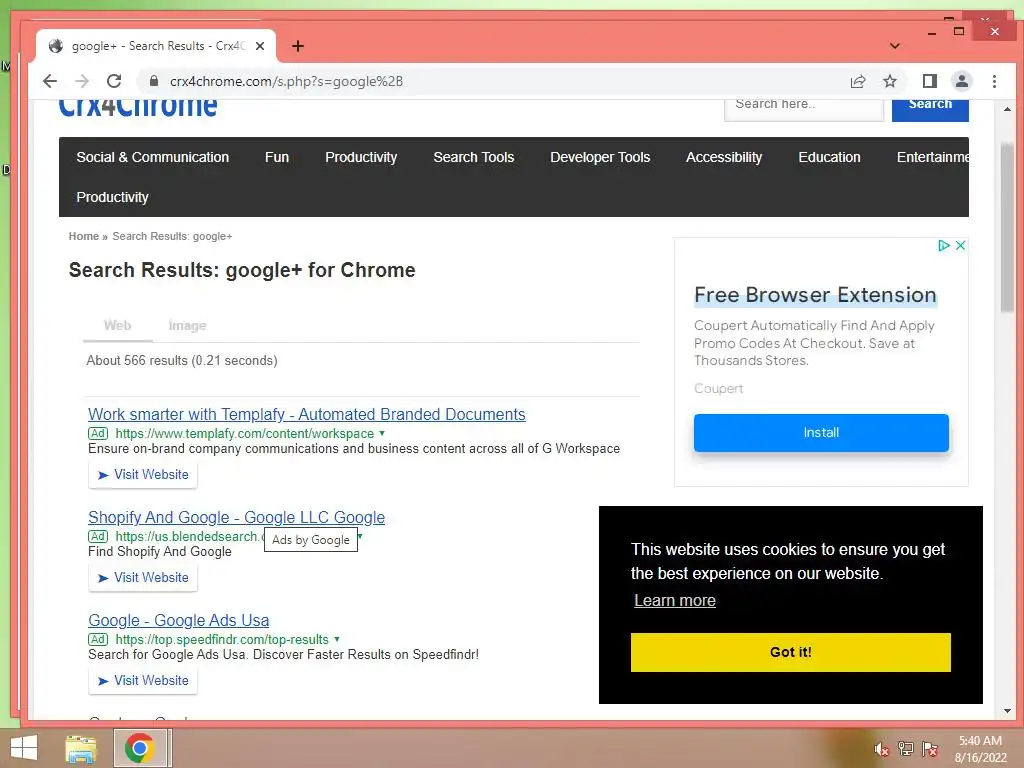Click the Ad badge beside speedfindr.com
Viewport: 1024px width, 768px height.
tap(98, 639)
